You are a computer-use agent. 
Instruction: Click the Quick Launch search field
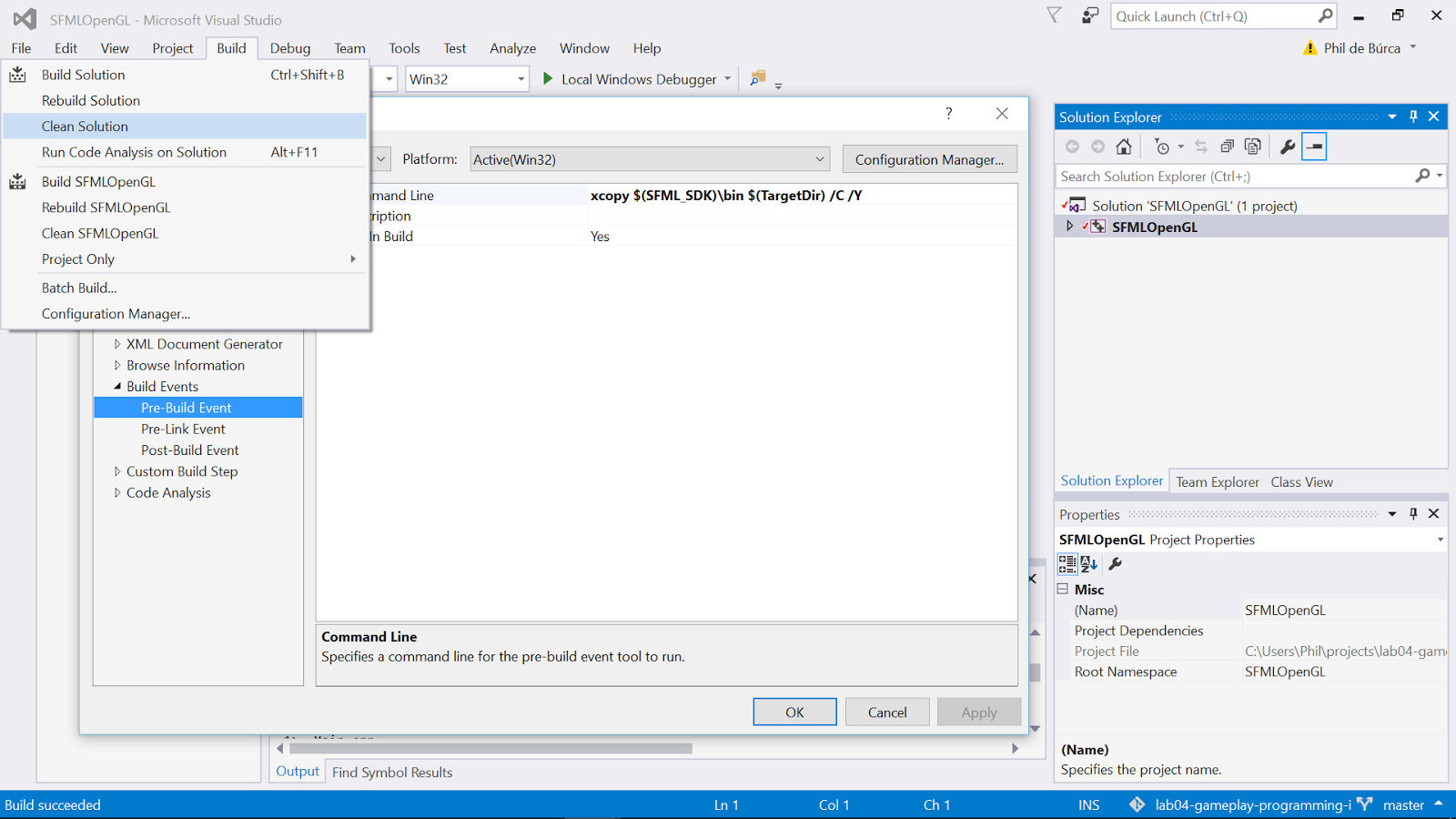click(1214, 16)
